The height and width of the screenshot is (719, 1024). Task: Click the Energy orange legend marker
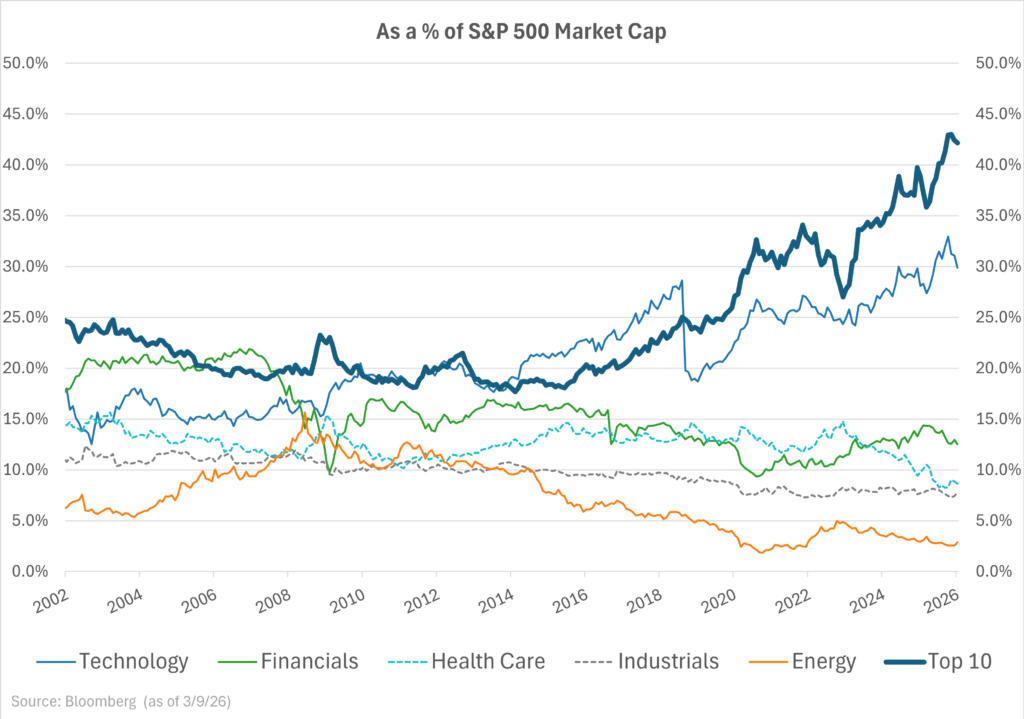766,661
